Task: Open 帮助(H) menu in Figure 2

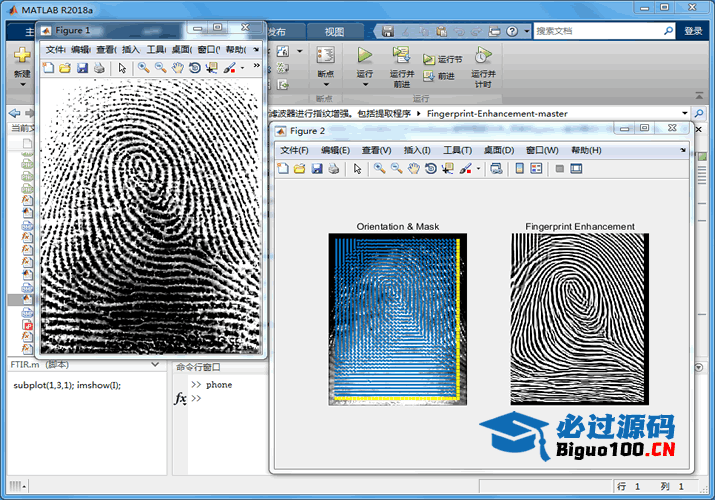Action: (586, 150)
